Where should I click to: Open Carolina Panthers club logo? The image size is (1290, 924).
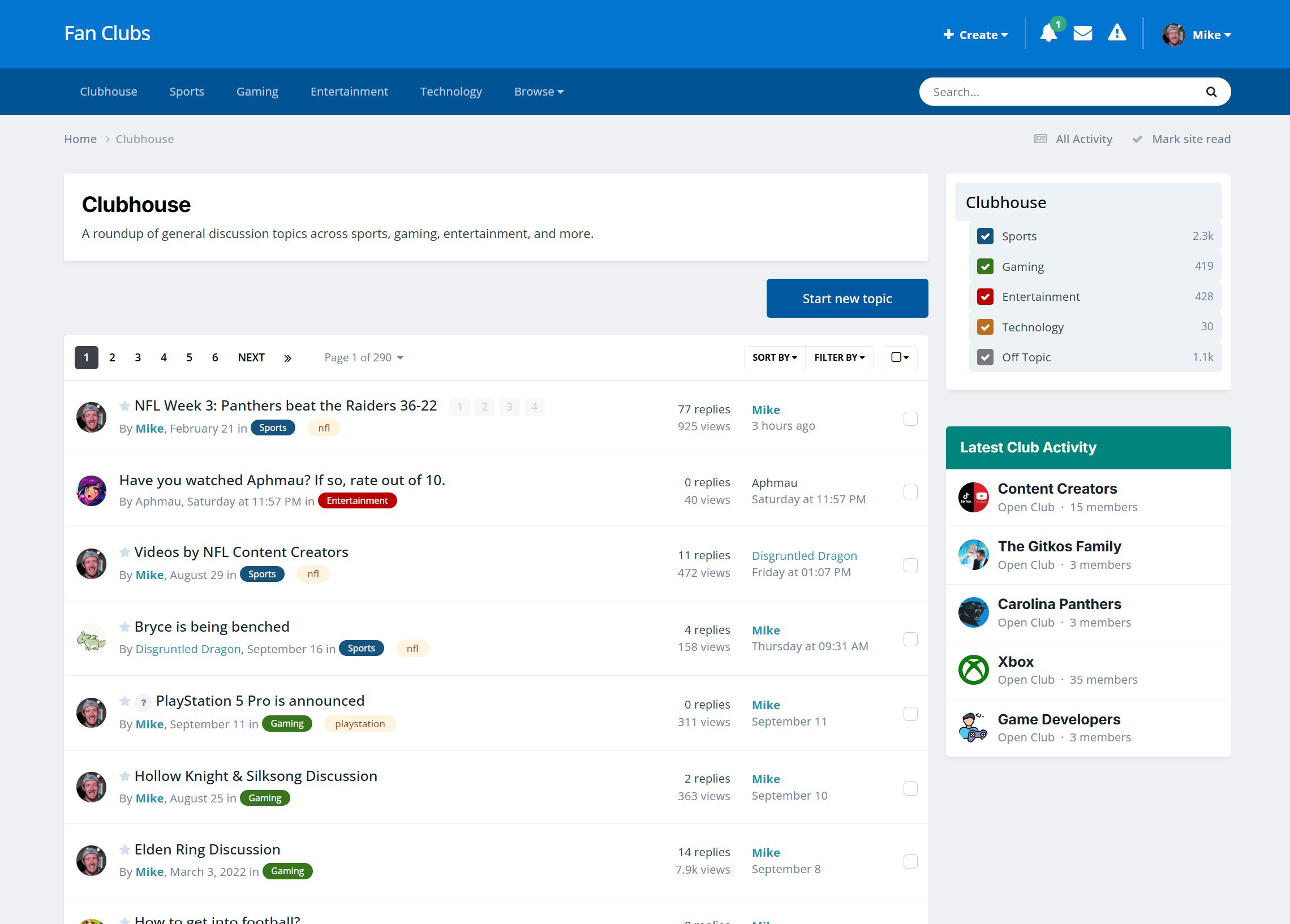(973, 612)
